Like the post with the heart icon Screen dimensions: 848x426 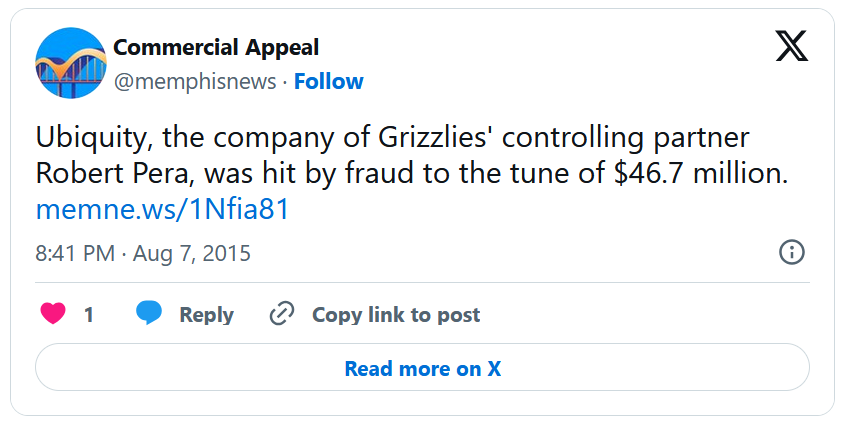53,314
